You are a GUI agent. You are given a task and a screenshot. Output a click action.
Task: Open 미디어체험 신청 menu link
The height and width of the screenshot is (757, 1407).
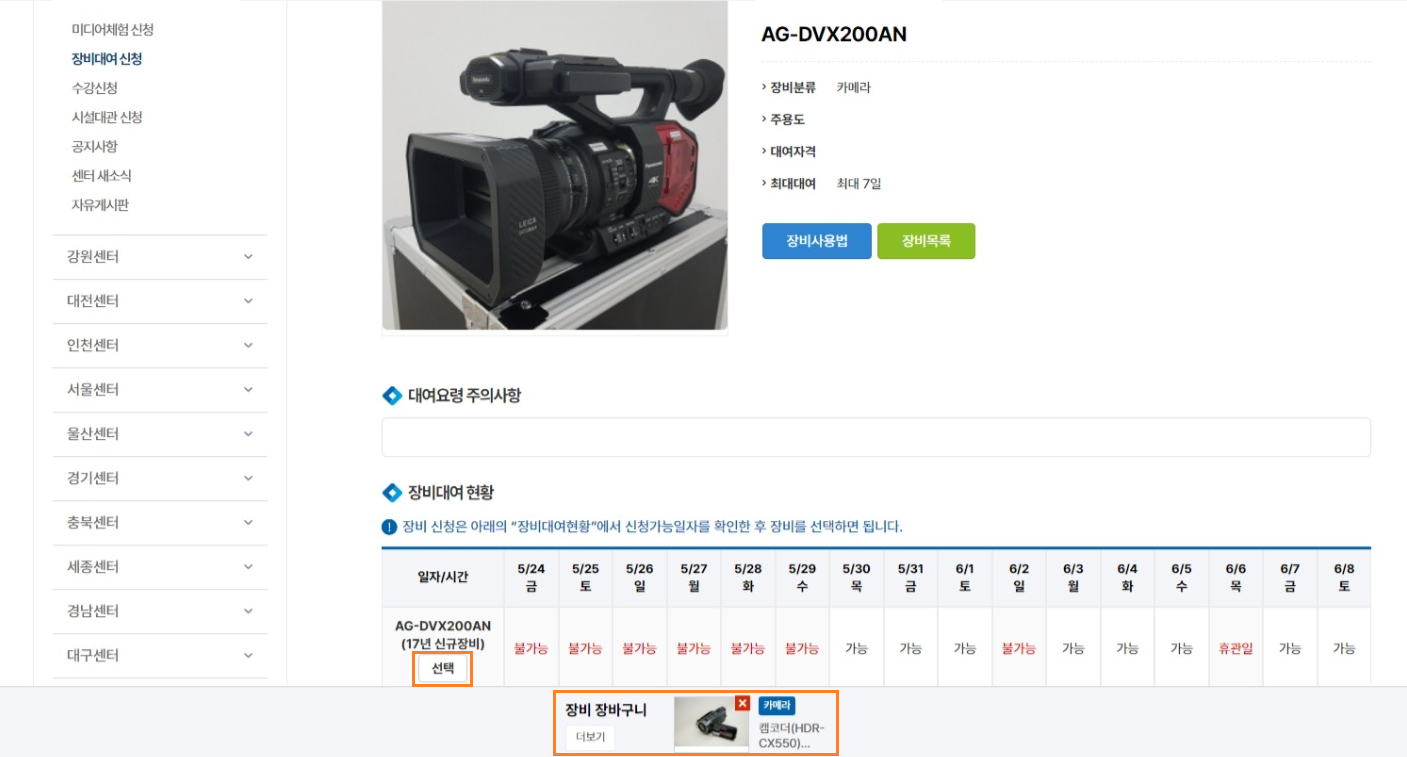click(x=112, y=29)
